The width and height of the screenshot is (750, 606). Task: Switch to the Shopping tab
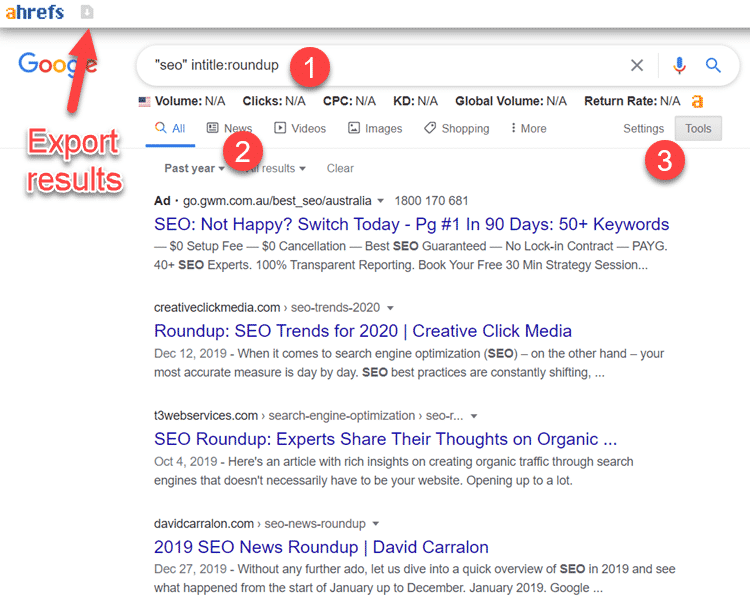[x=457, y=128]
